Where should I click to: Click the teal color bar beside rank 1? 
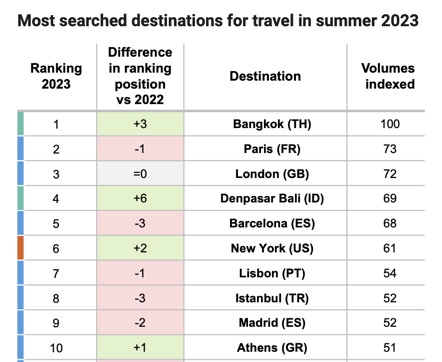(20, 124)
